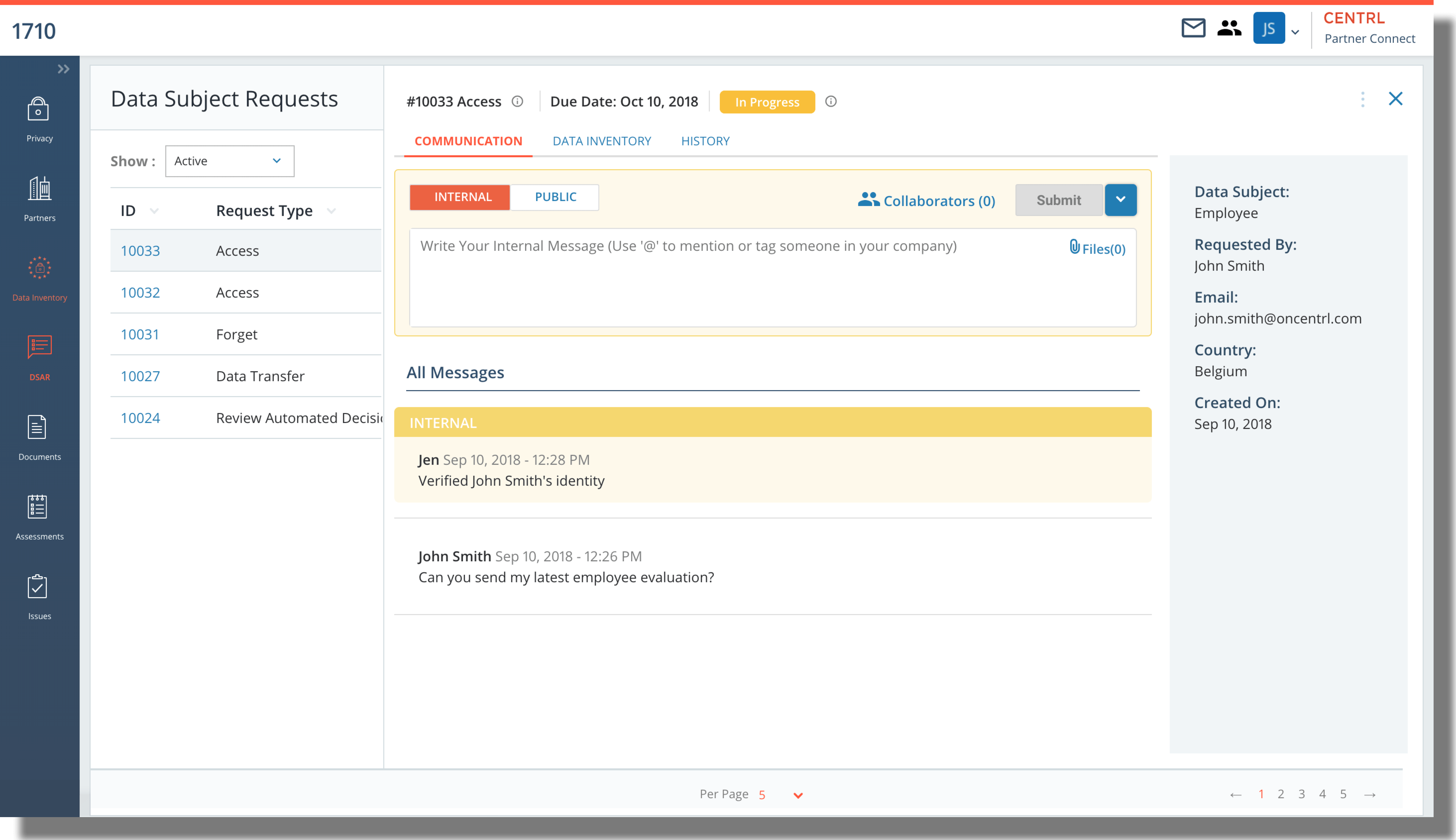Click the employee evaluation request message
The height and width of the screenshot is (840, 1456).
[566, 577]
